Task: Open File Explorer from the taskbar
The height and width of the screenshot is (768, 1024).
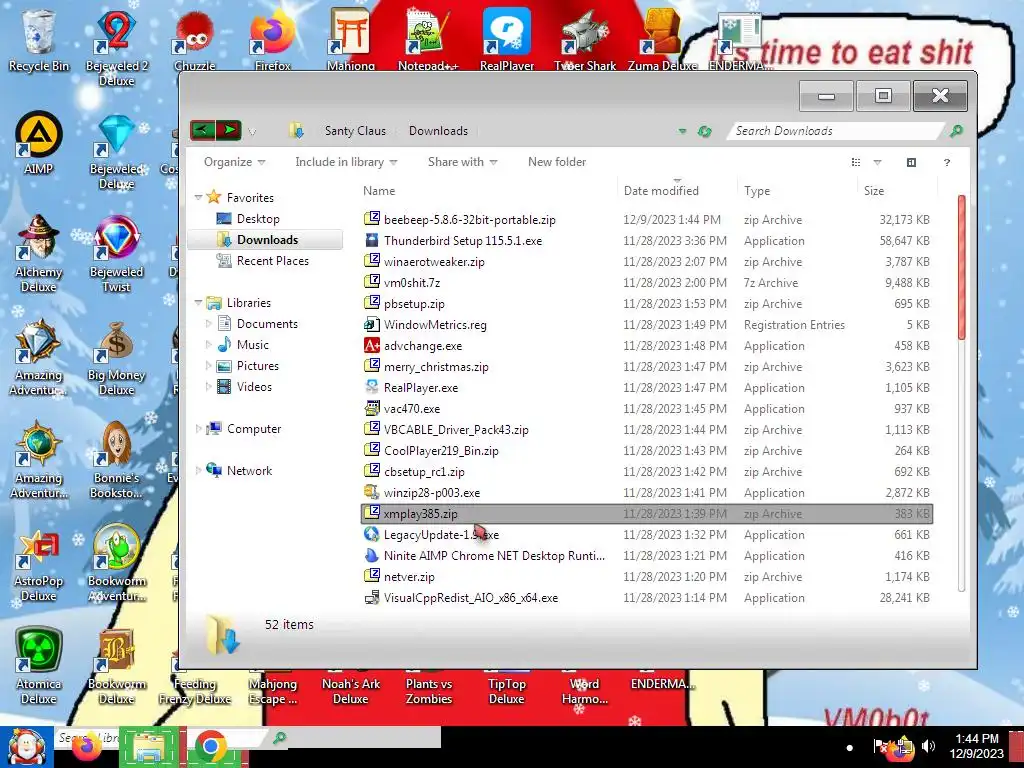Action: point(149,747)
